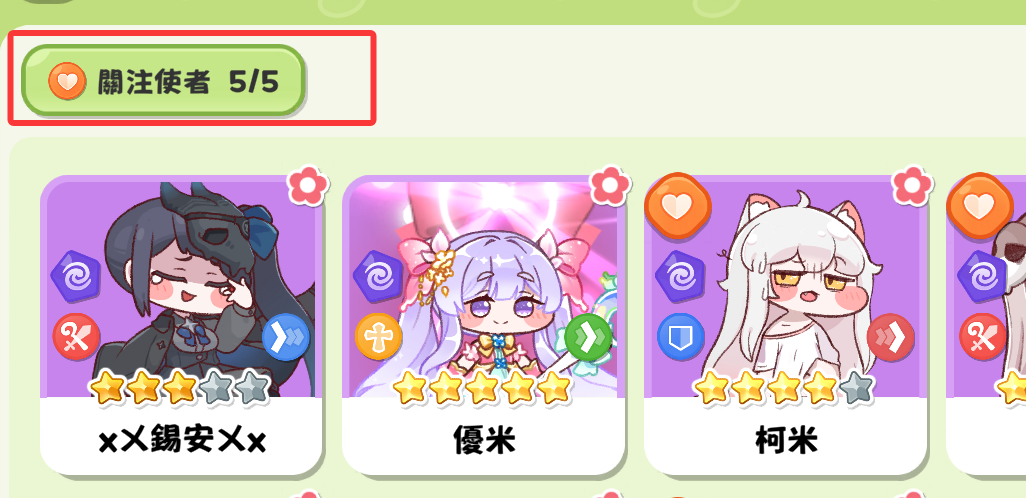Click the 關注使者 5/5 button

[x=163, y=80]
